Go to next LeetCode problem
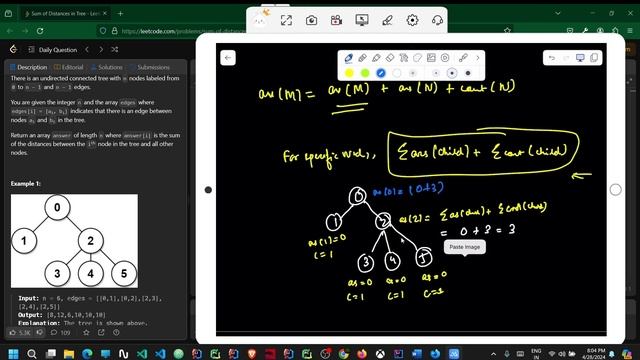Screen dimensions: 640x360 tap(101, 49)
